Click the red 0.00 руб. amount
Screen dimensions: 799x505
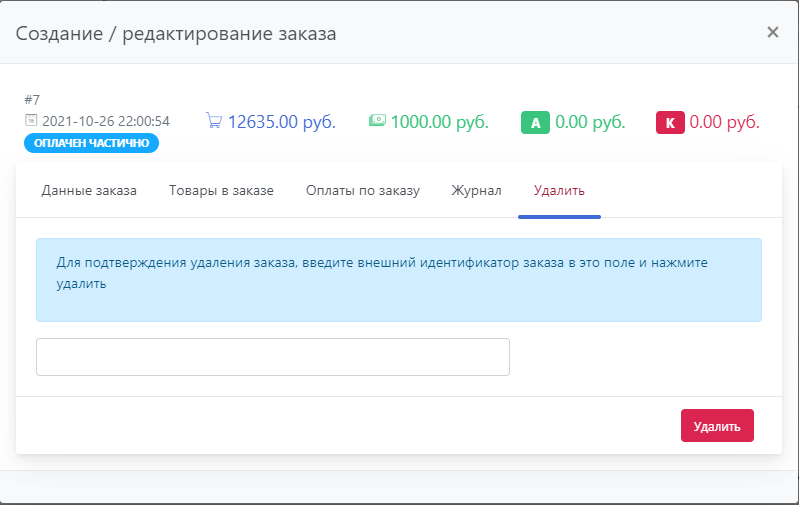(x=725, y=122)
